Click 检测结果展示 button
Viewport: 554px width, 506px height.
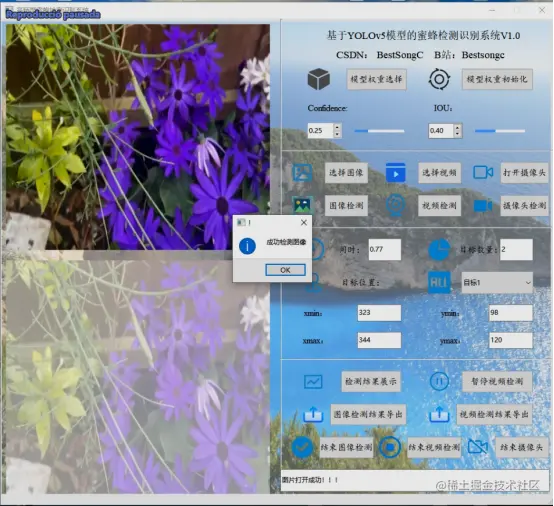click(x=371, y=382)
